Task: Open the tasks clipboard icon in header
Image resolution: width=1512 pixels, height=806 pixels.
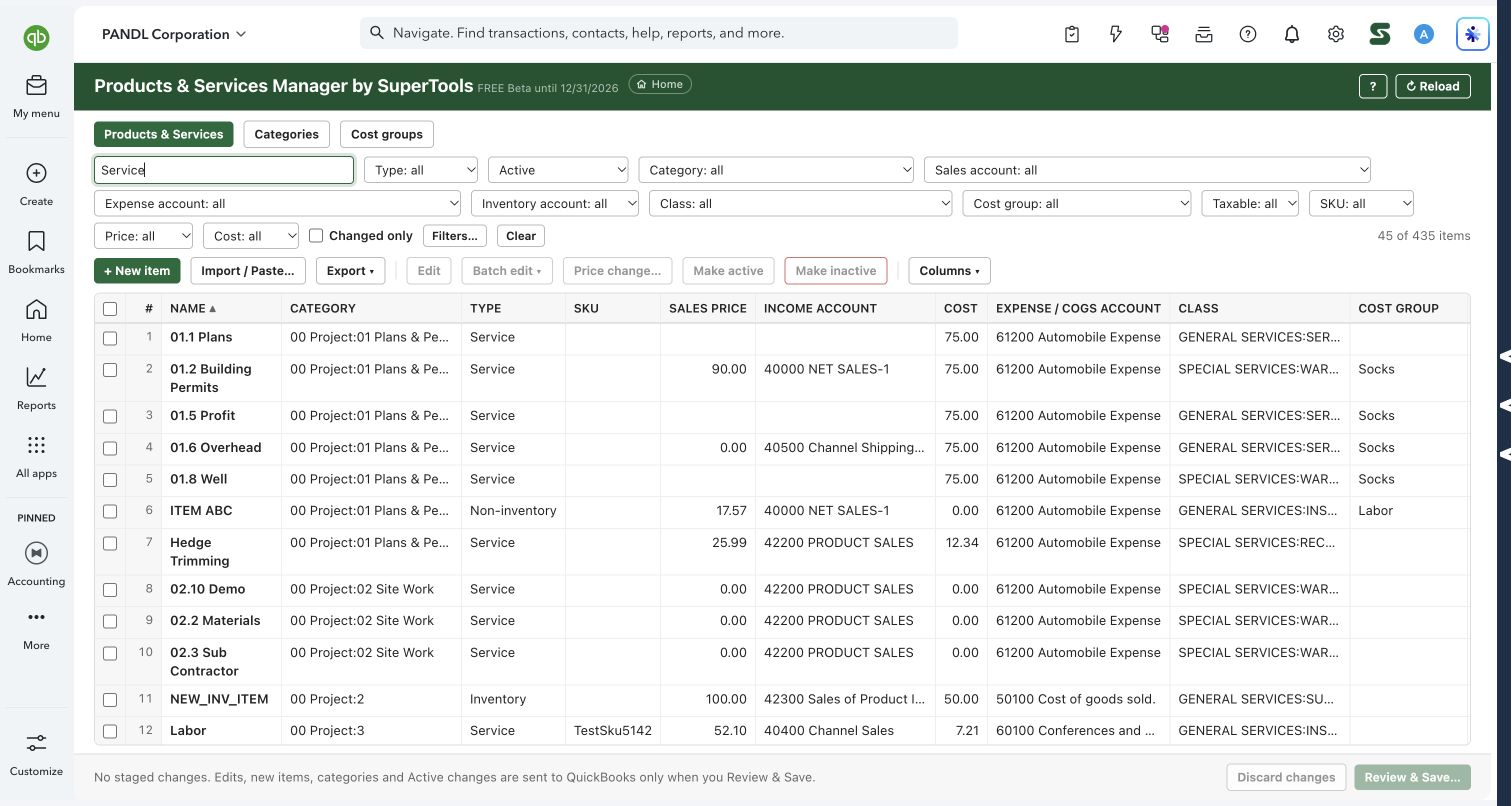Action: click(1072, 34)
